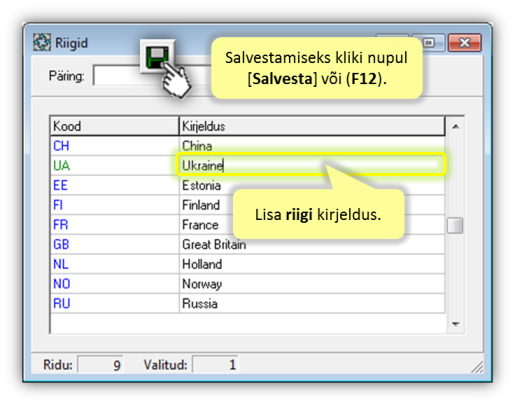Viewport: 515px width, 405px height.
Task: Select the NL code cell
Action: click(114, 264)
